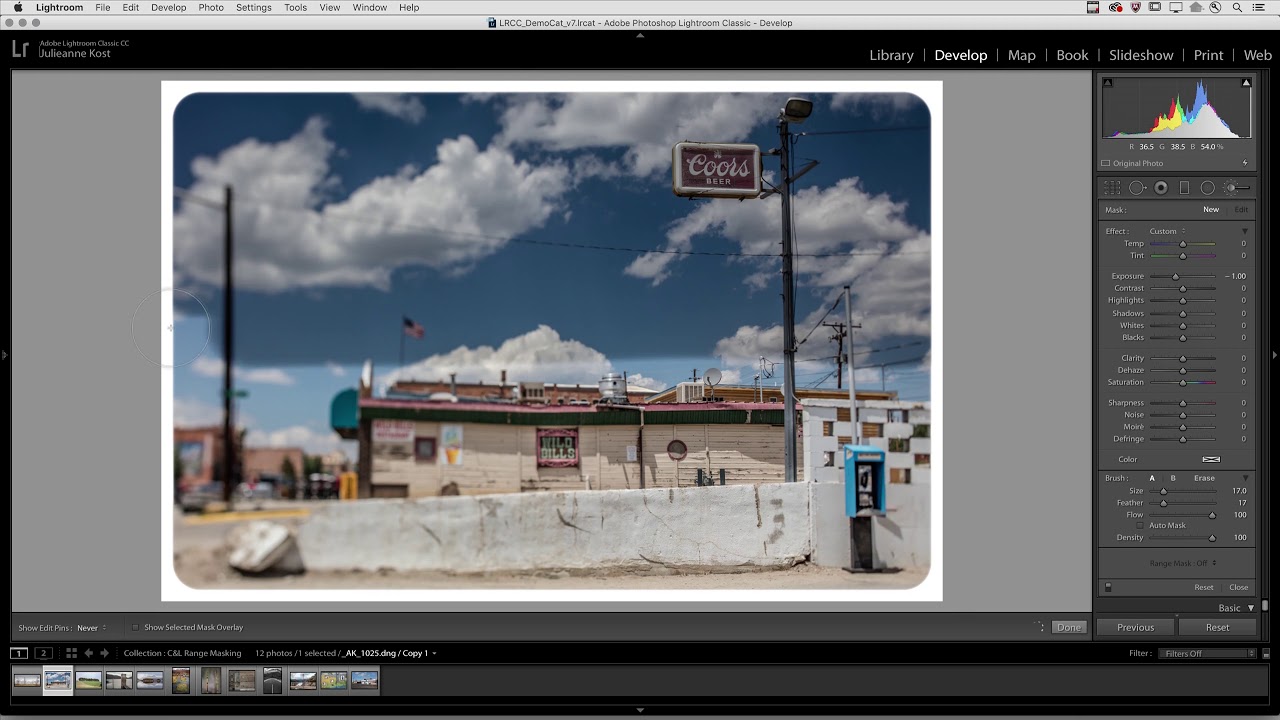This screenshot has height=720, width=1280.
Task: Close the Adjustment Brush panel
Action: coord(1238,587)
